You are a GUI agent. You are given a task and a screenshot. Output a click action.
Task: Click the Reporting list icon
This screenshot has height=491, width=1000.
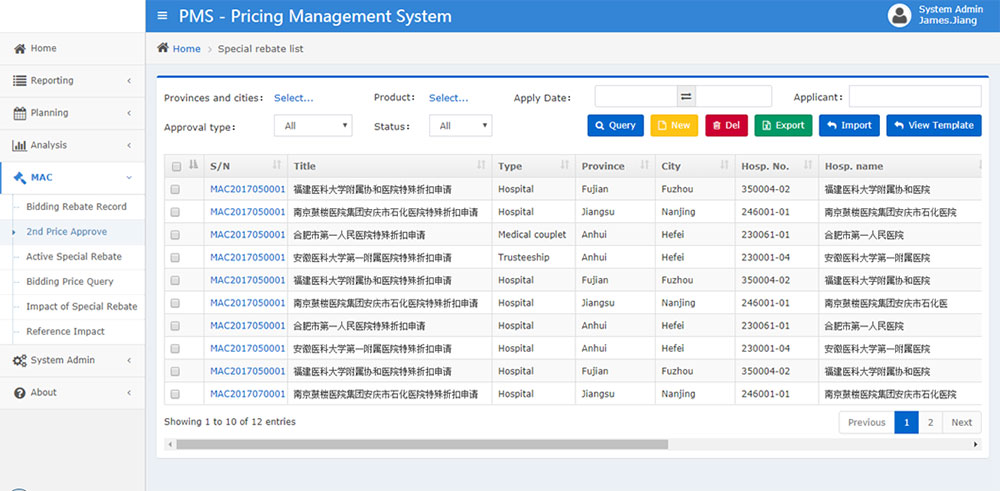click(x=20, y=80)
